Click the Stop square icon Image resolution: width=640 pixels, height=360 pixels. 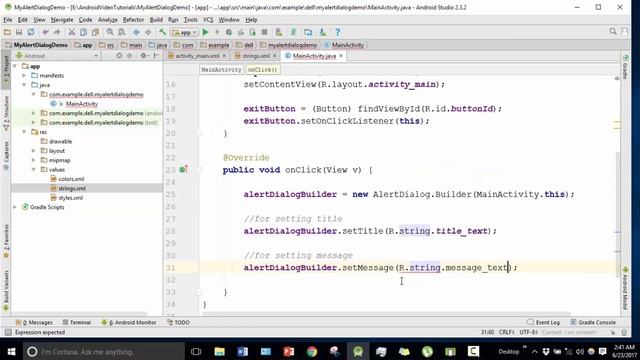click(x=264, y=32)
